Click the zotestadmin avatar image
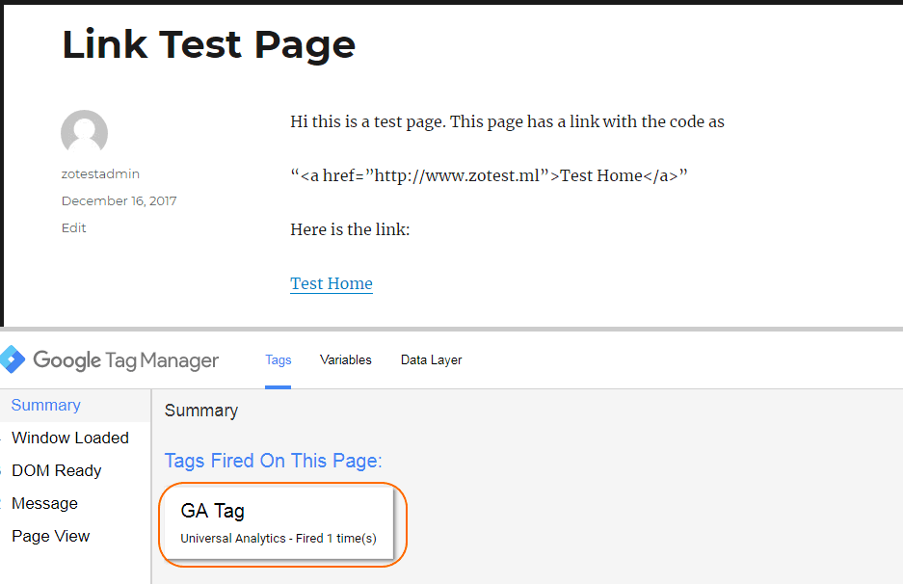The width and height of the screenshot is (904, 584). [x=84, y=133]
